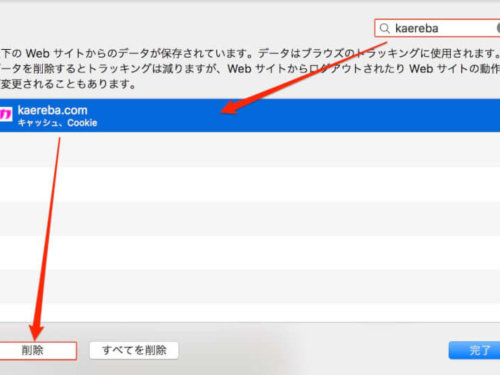500x375 pixels.
Task: Select the kaereba.com list row
Action: tap(250, 116)
